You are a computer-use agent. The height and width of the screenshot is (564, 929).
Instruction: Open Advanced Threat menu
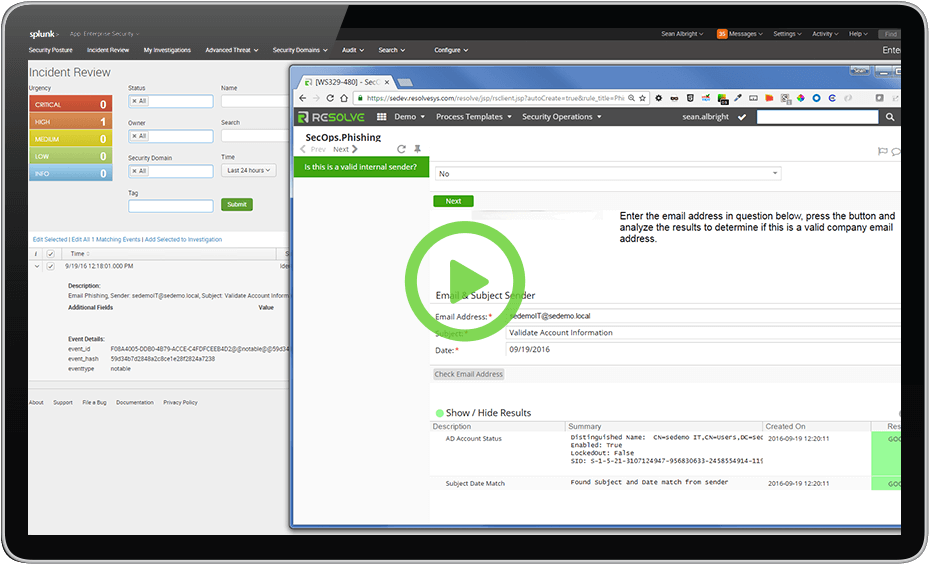click(x=232, y=50)
